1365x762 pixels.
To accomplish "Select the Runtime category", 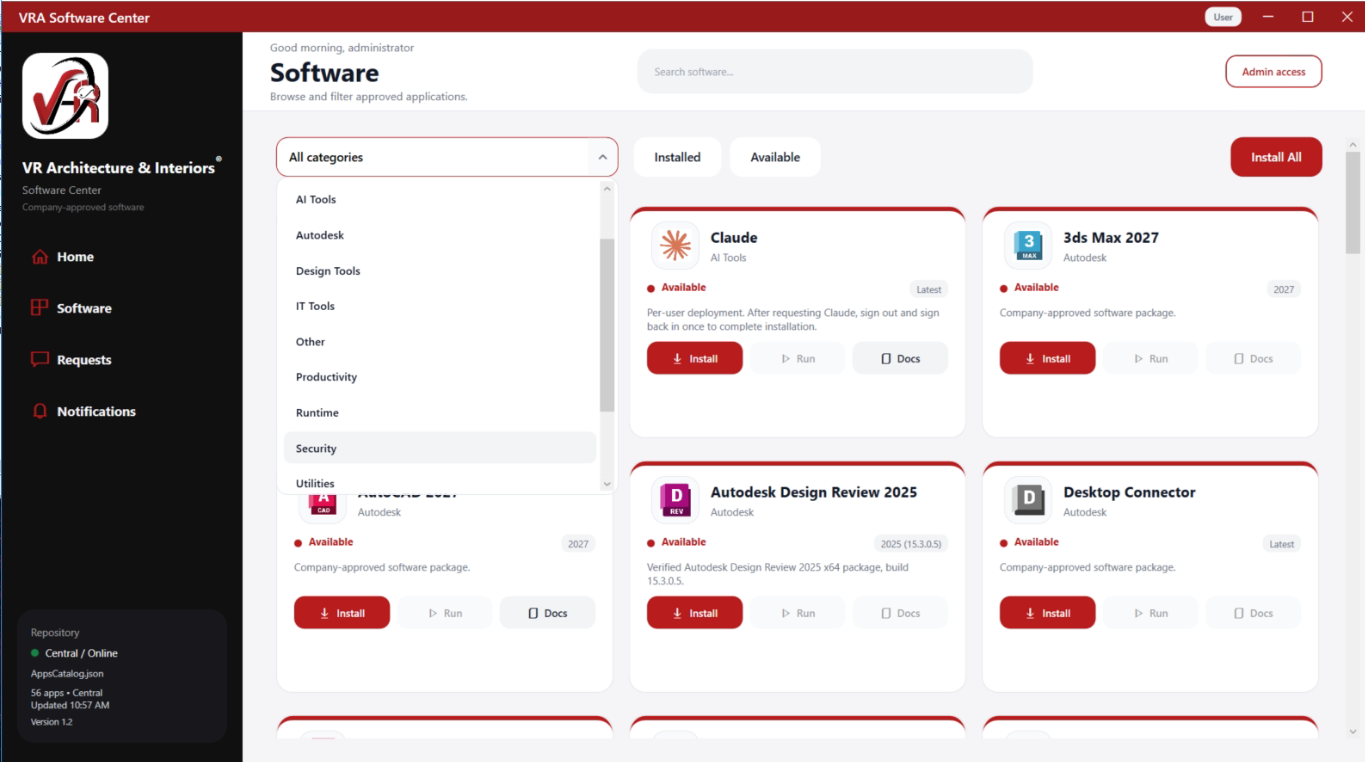I will (440, 413).
